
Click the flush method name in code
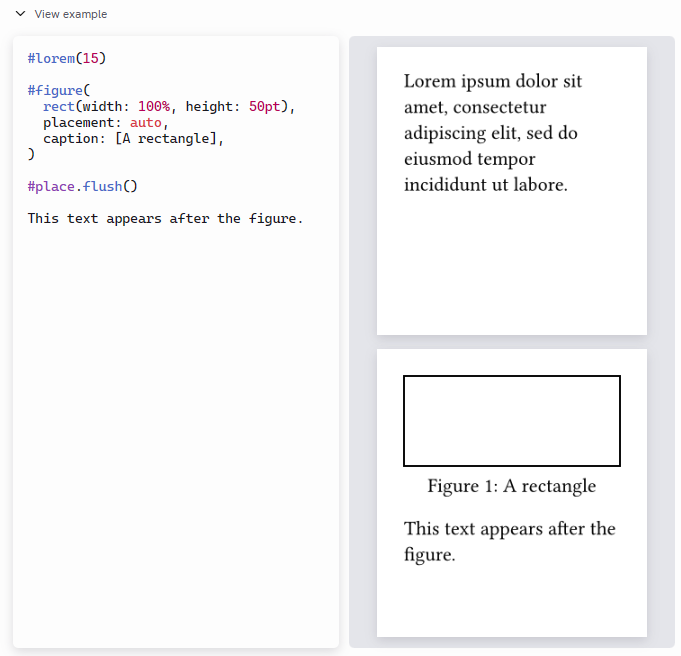(x=102, y=186)
